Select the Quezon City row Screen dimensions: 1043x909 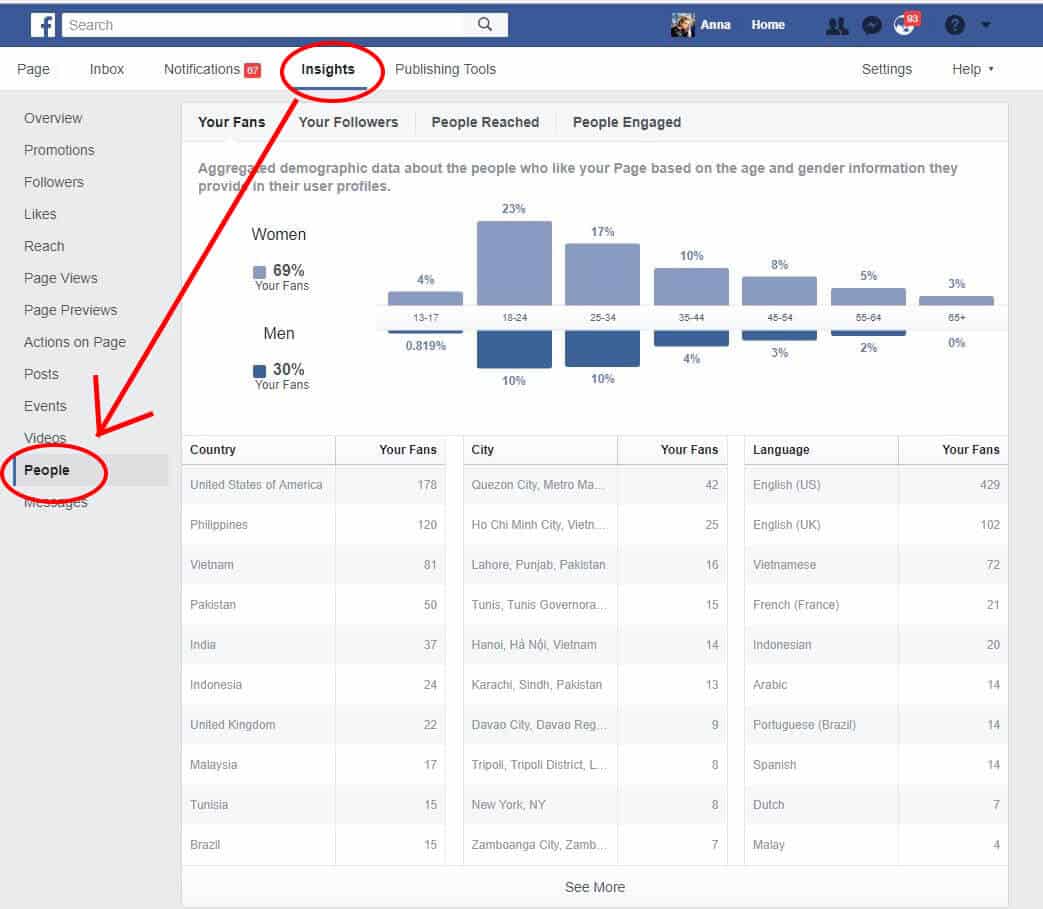(595, 485)
